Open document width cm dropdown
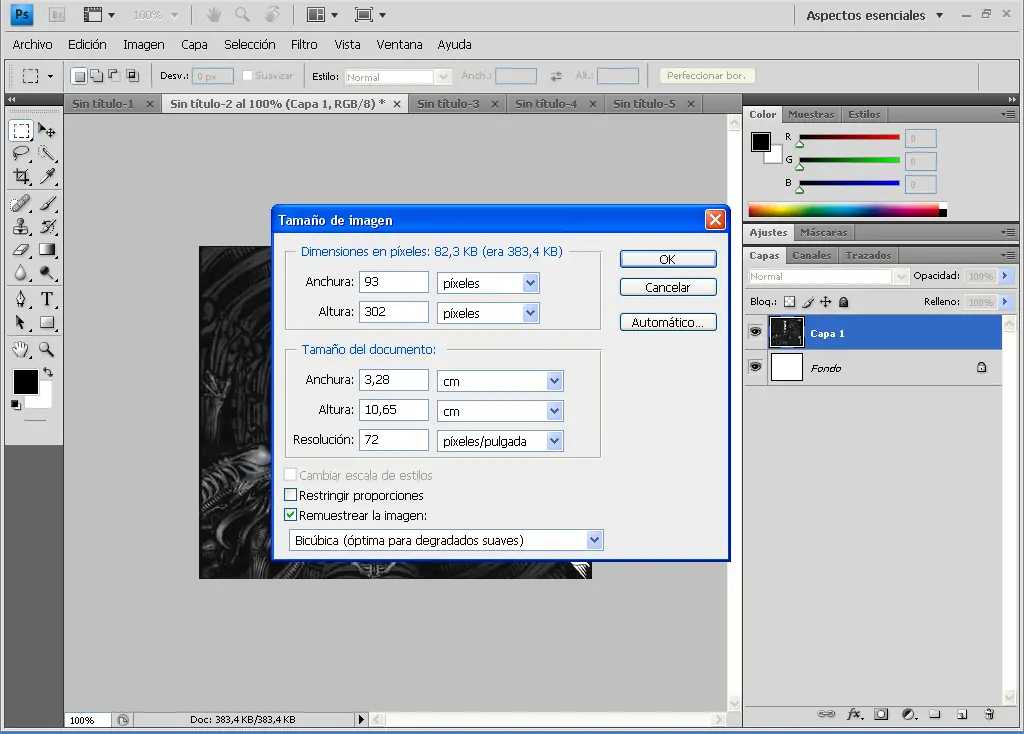 pos(554,381)
